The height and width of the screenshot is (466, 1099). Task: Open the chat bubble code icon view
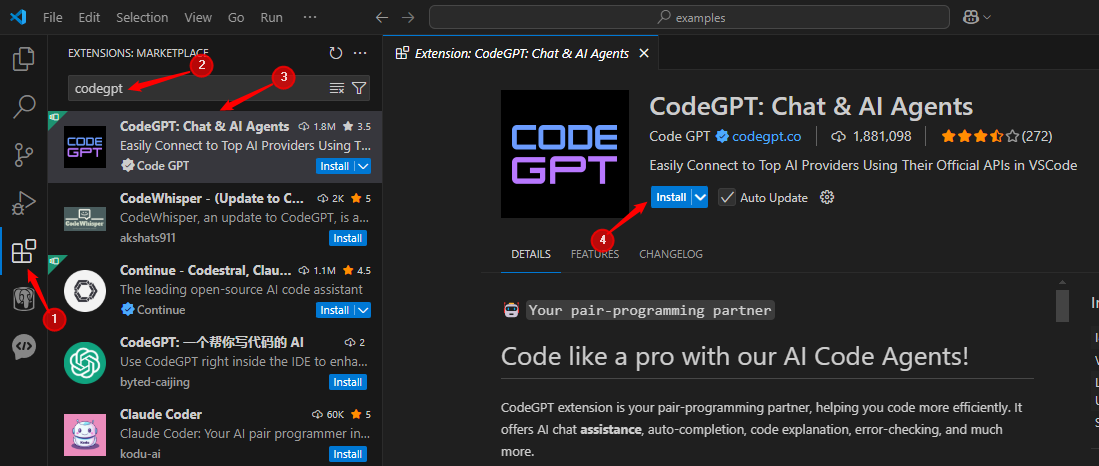click(24, 346)
